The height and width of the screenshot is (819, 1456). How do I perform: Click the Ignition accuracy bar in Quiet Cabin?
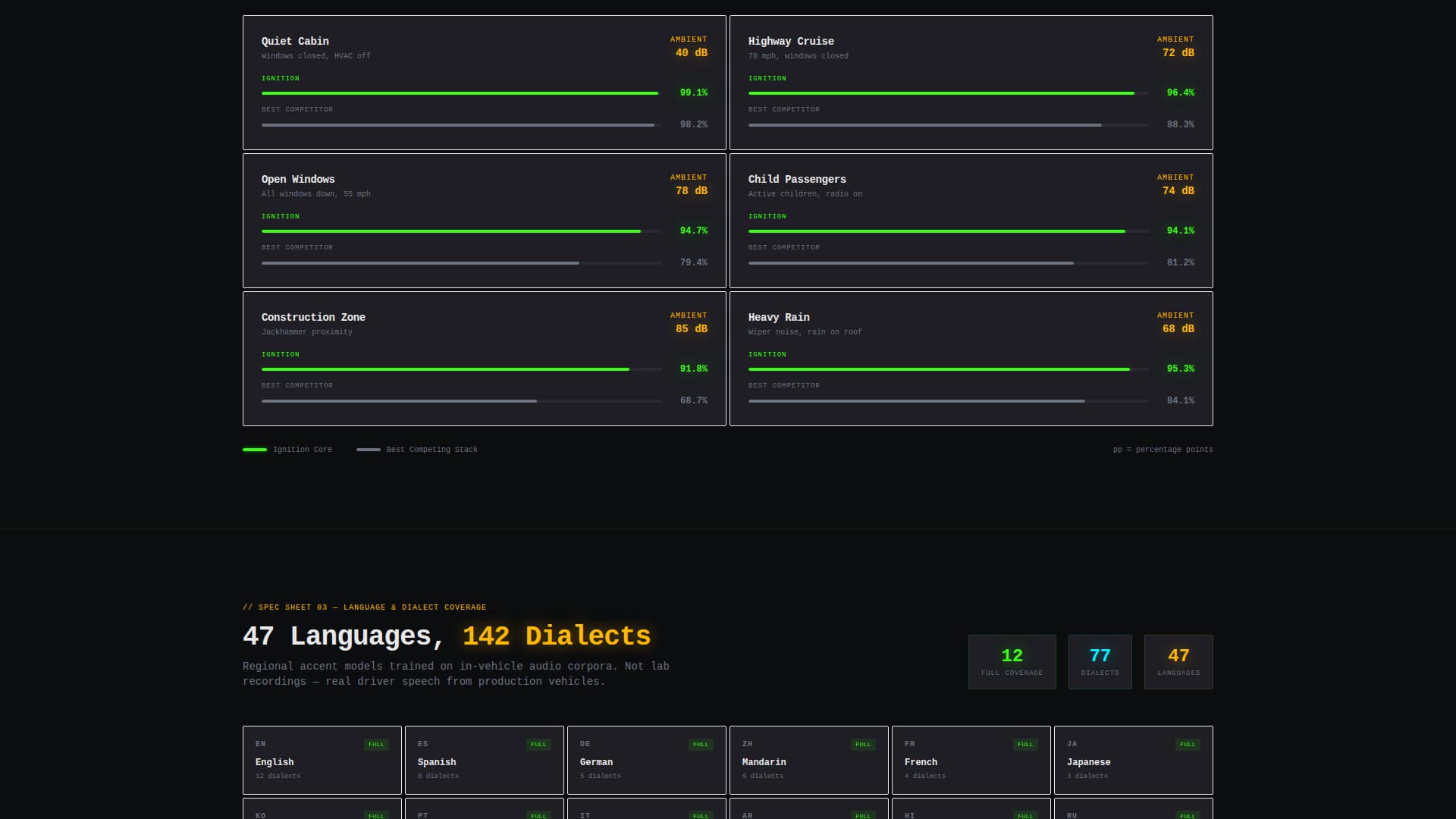[461, 93]
